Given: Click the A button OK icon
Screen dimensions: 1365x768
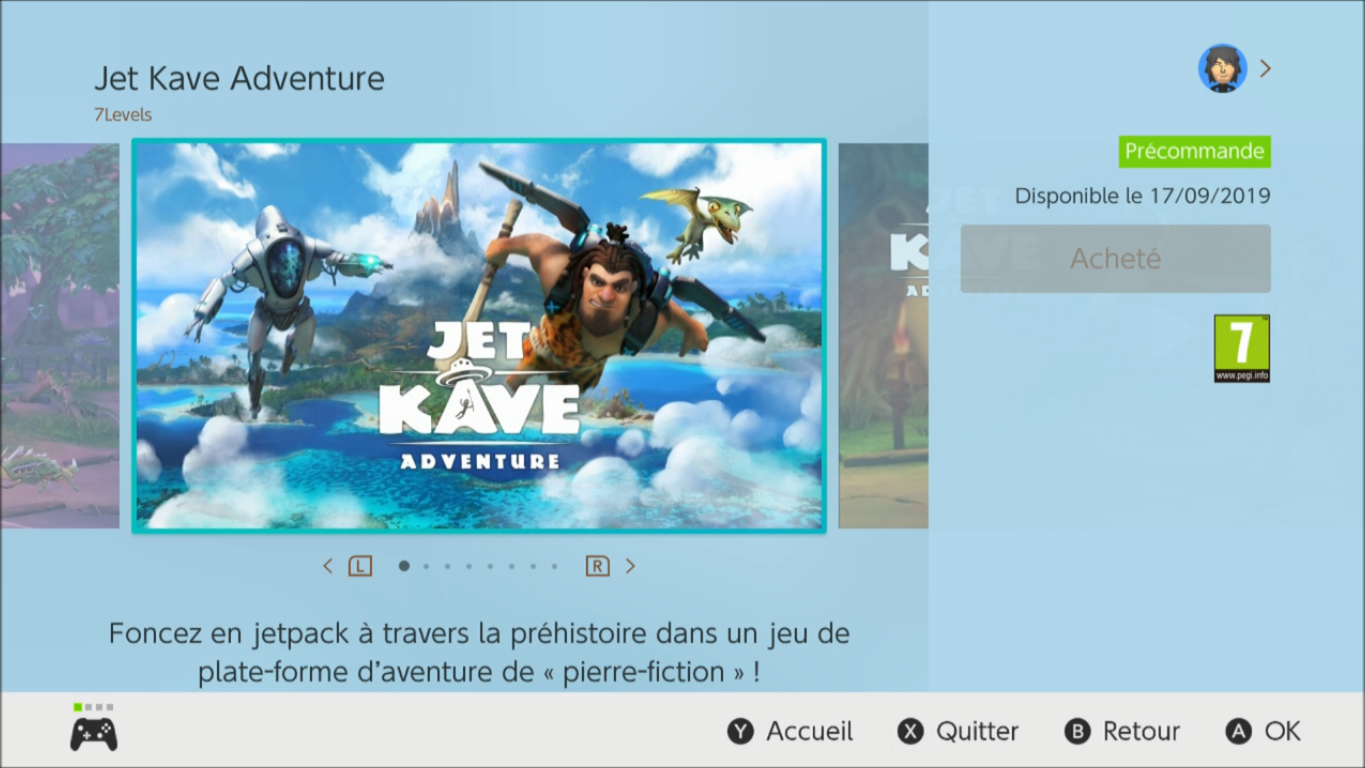Looking at the screenshot, I should pos(1238,732).
